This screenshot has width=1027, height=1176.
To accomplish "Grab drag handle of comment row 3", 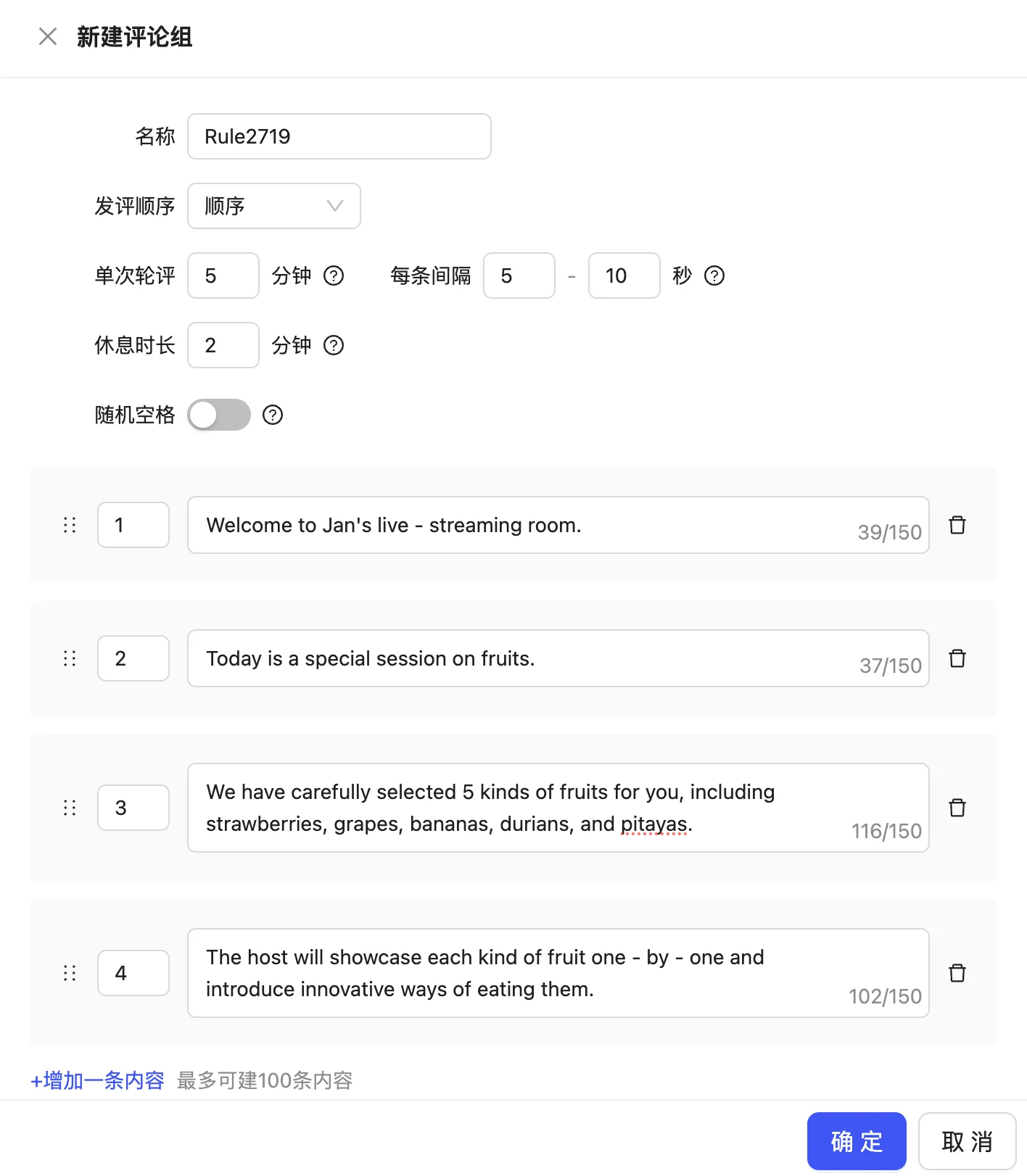I will click(x=70, y=808).
